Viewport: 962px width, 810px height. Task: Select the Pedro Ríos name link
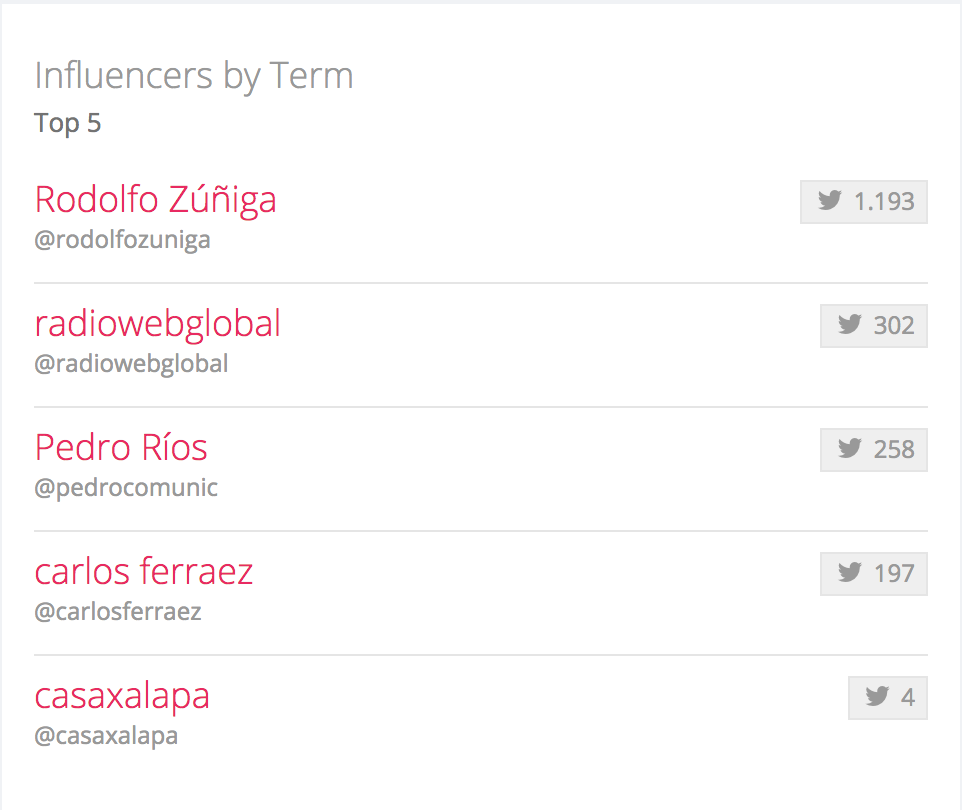pyautogui.click(x=121, y=447)
